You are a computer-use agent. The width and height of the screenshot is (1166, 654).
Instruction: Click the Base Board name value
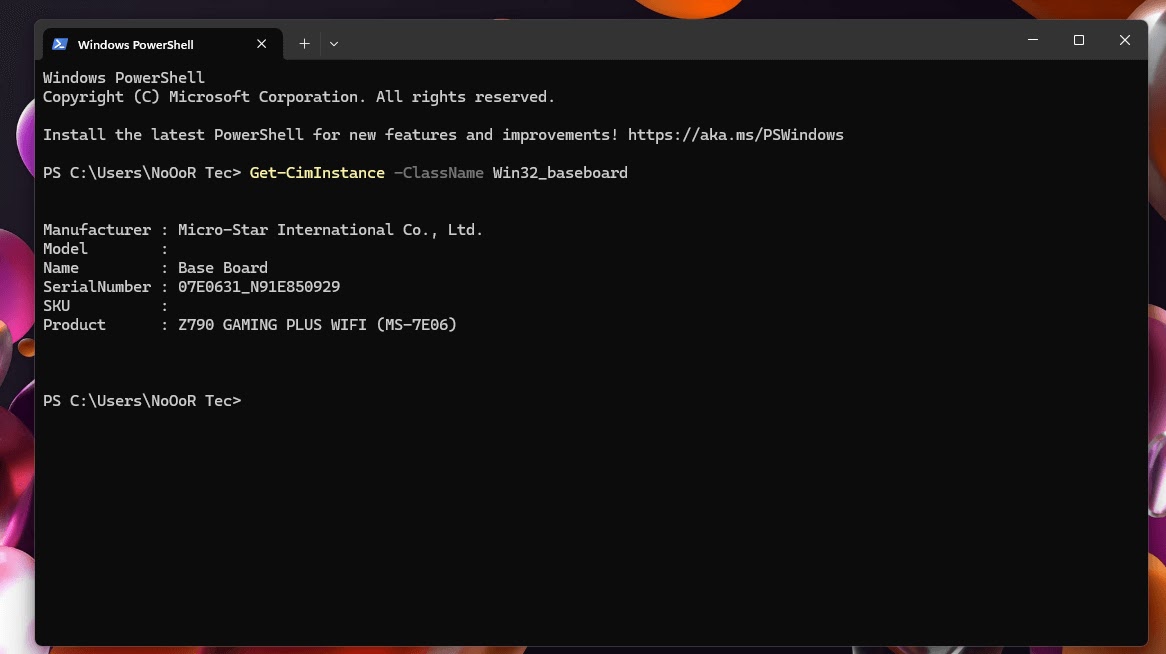222,268
